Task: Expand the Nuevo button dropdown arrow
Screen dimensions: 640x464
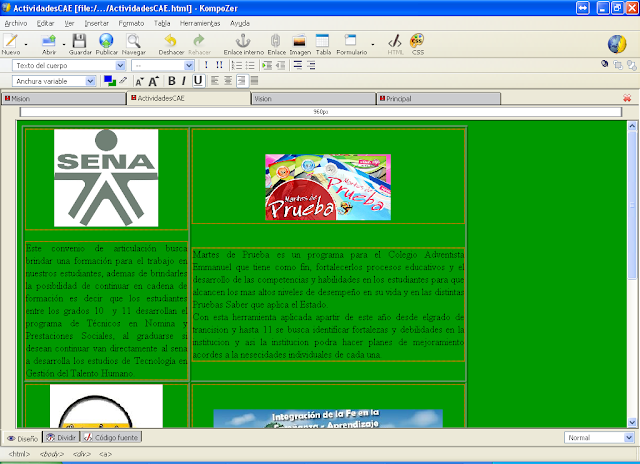Action: coord(26,44)
